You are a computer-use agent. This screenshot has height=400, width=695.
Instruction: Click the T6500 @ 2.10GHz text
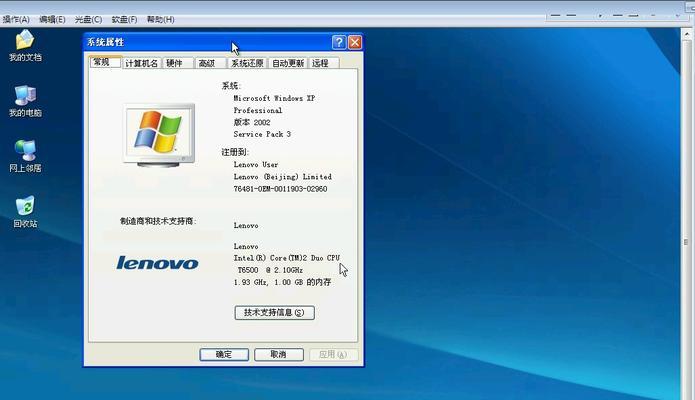tap(270, 270)
